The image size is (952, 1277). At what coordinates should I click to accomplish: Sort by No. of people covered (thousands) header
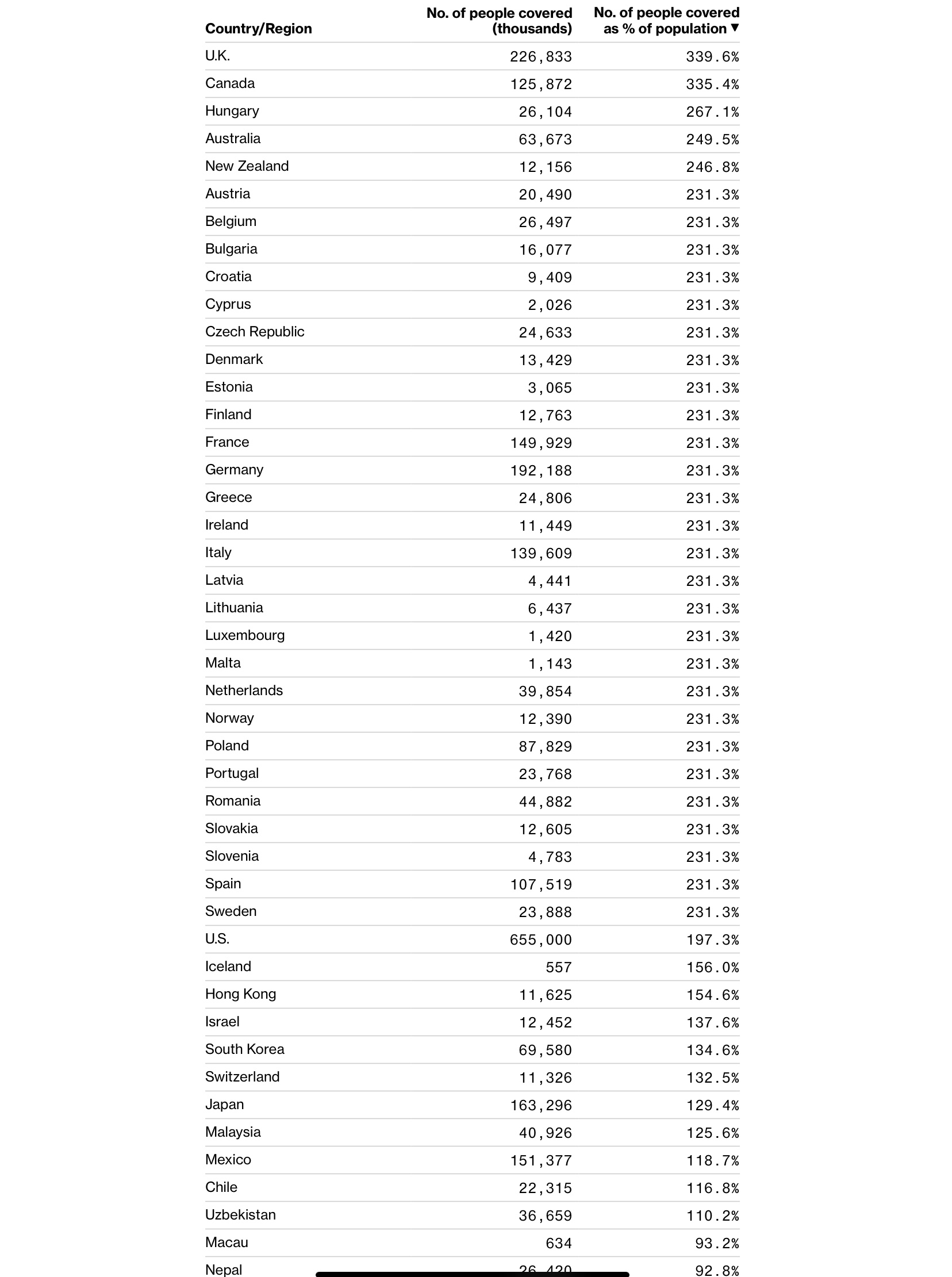(x=499, y=21)
